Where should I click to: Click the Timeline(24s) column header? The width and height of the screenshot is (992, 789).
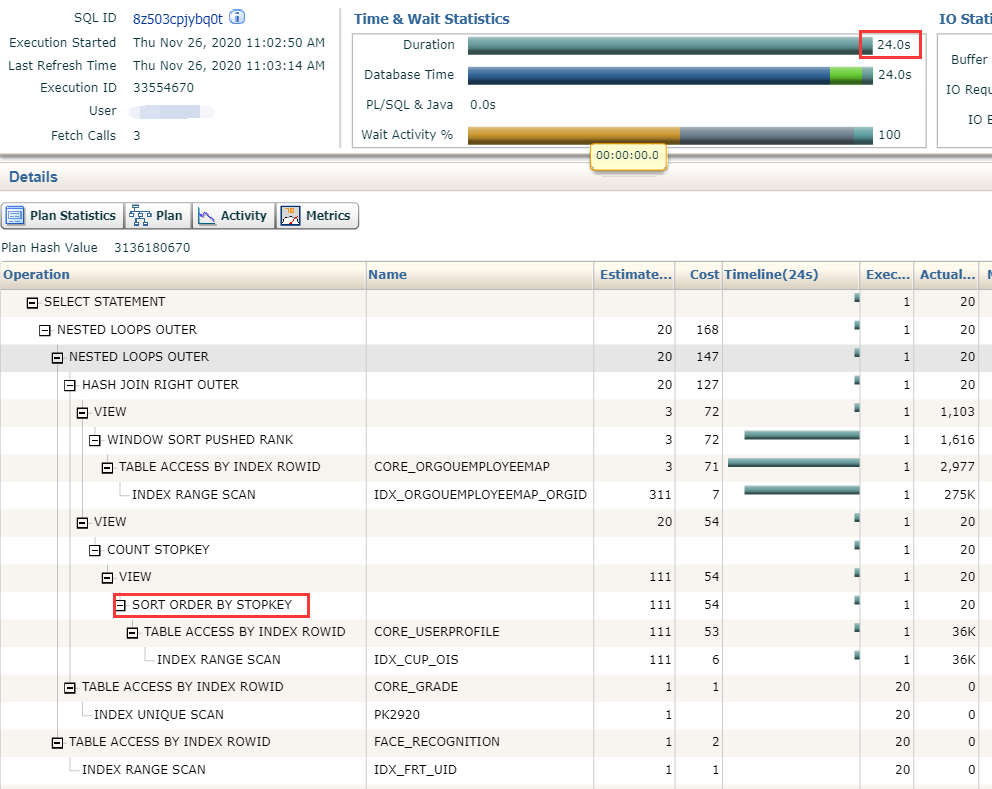pyautogui.click(x=771, y=274)
